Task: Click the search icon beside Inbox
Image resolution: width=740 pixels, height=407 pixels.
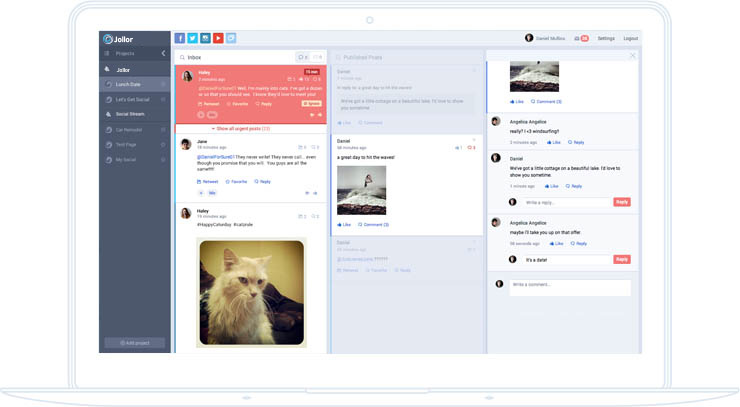Action: click(182, 57)
